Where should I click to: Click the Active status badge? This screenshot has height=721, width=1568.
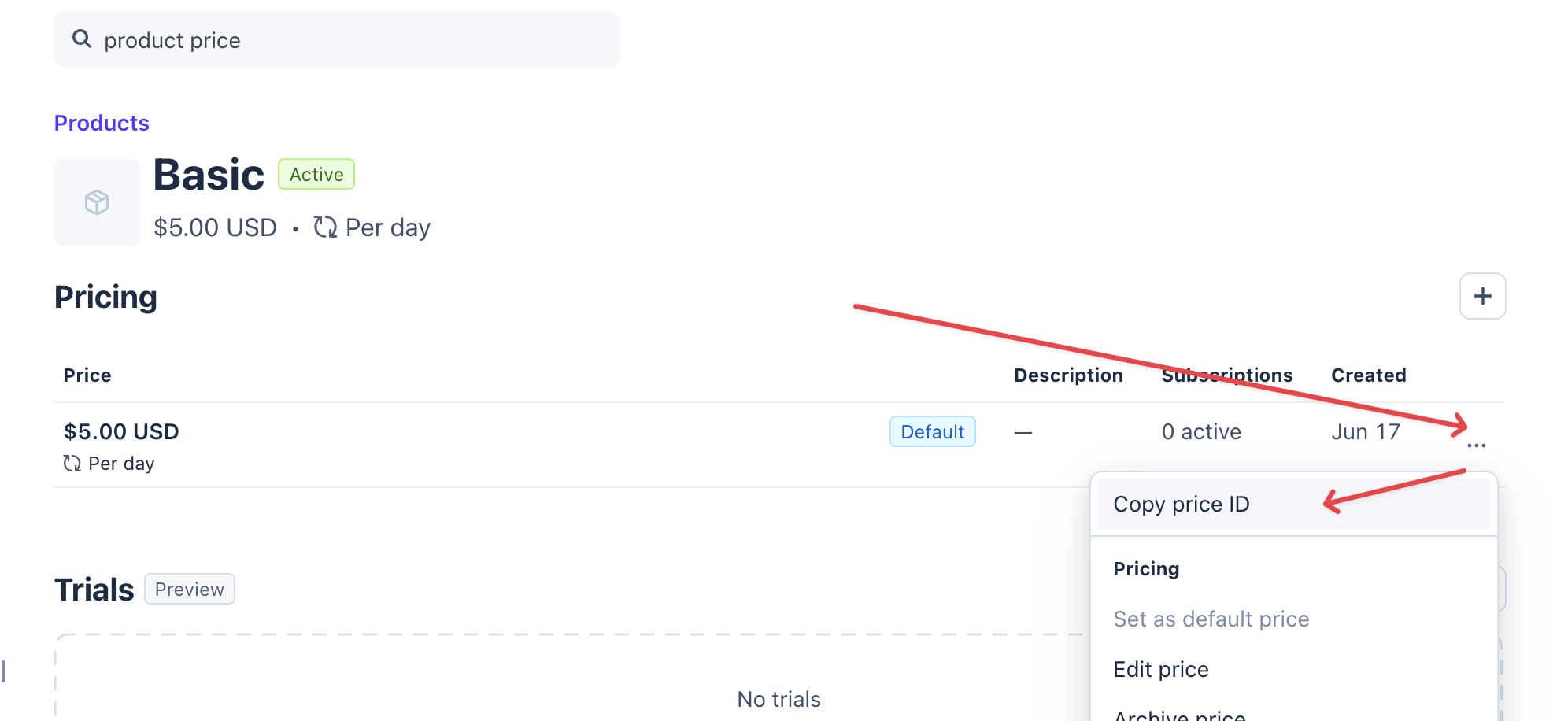tap(316, 174)
